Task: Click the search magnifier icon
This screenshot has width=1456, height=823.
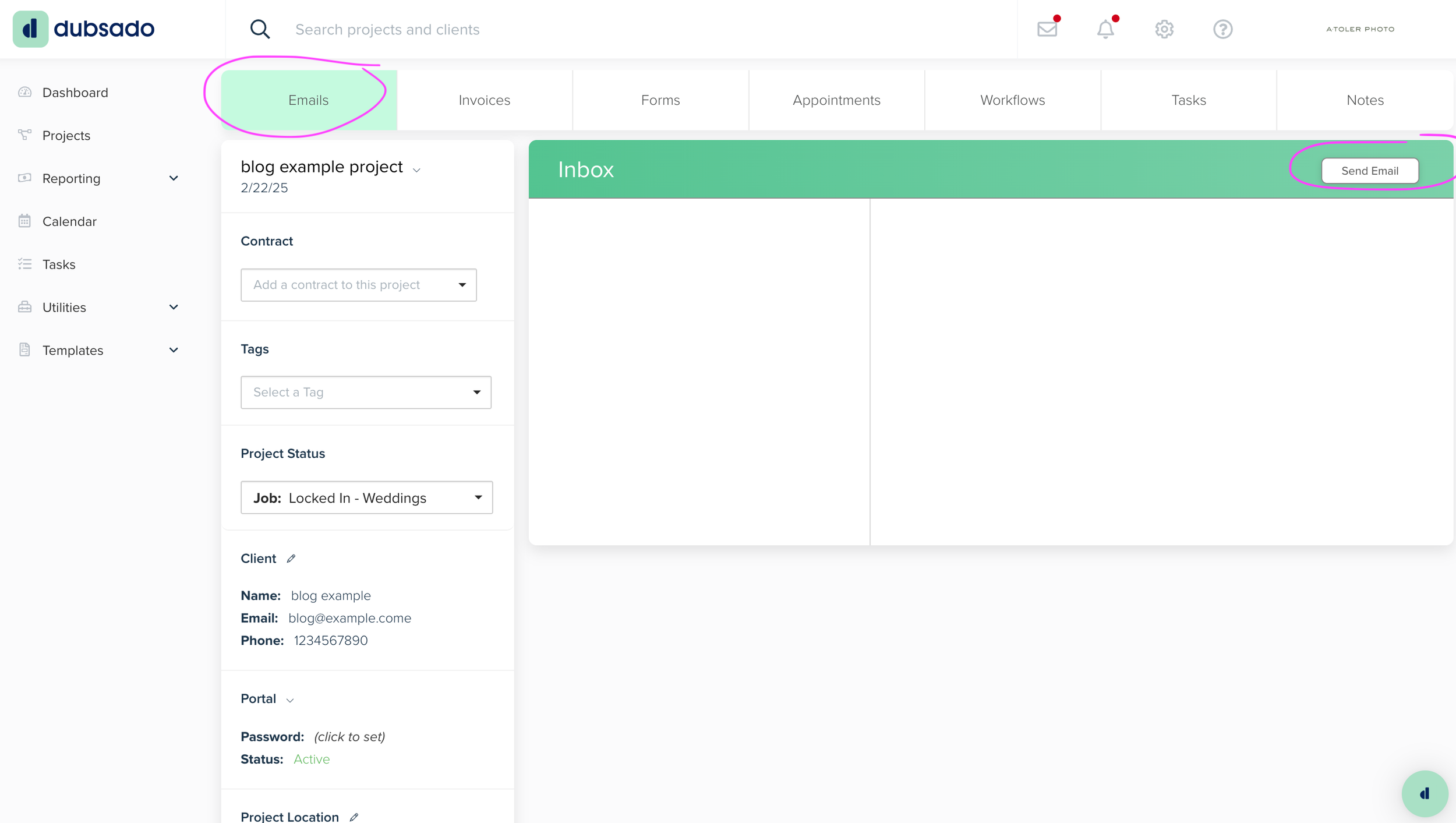Action: click(x=260, y=29)
